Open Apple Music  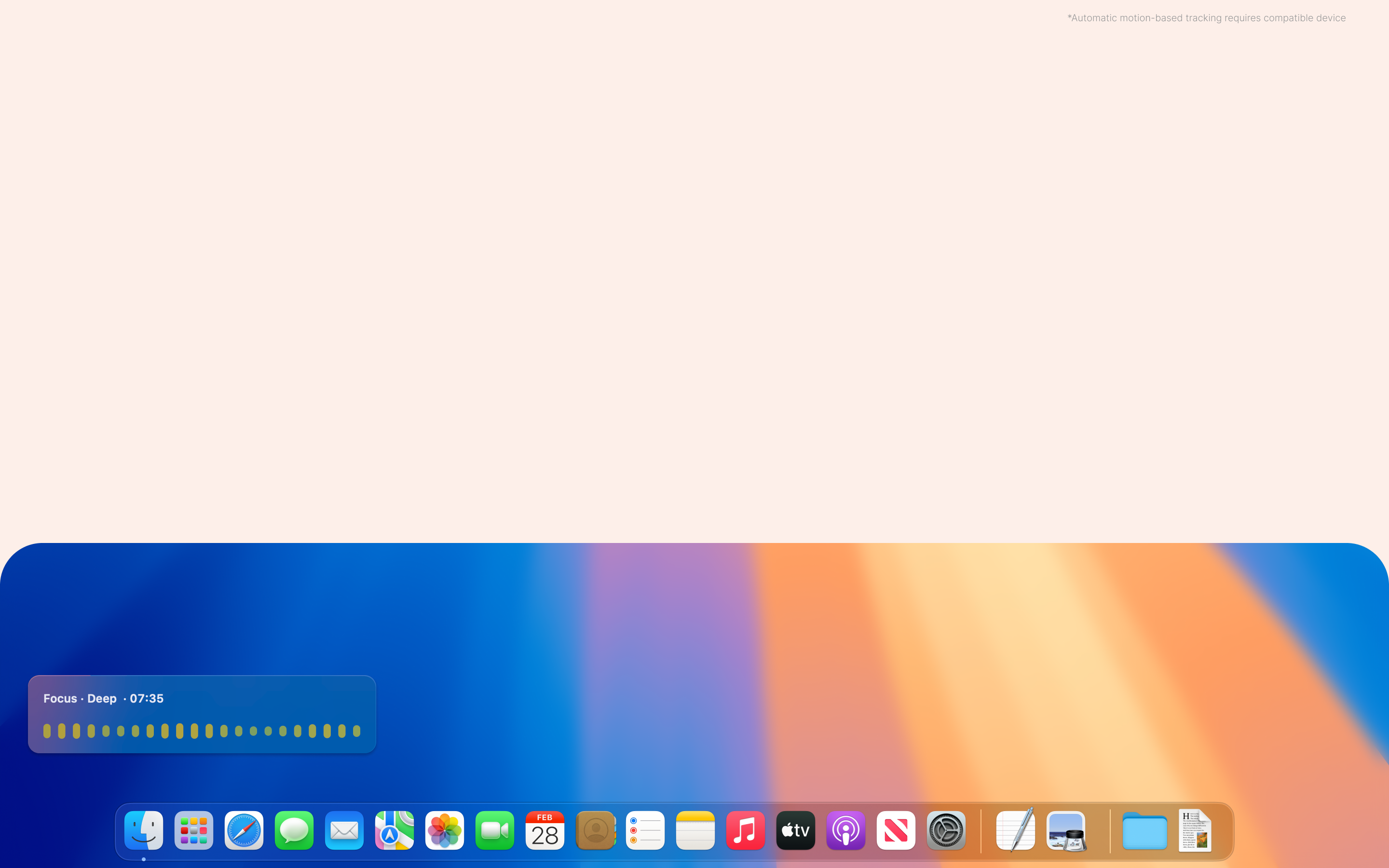pyautogui.click(x=745, y=830)
